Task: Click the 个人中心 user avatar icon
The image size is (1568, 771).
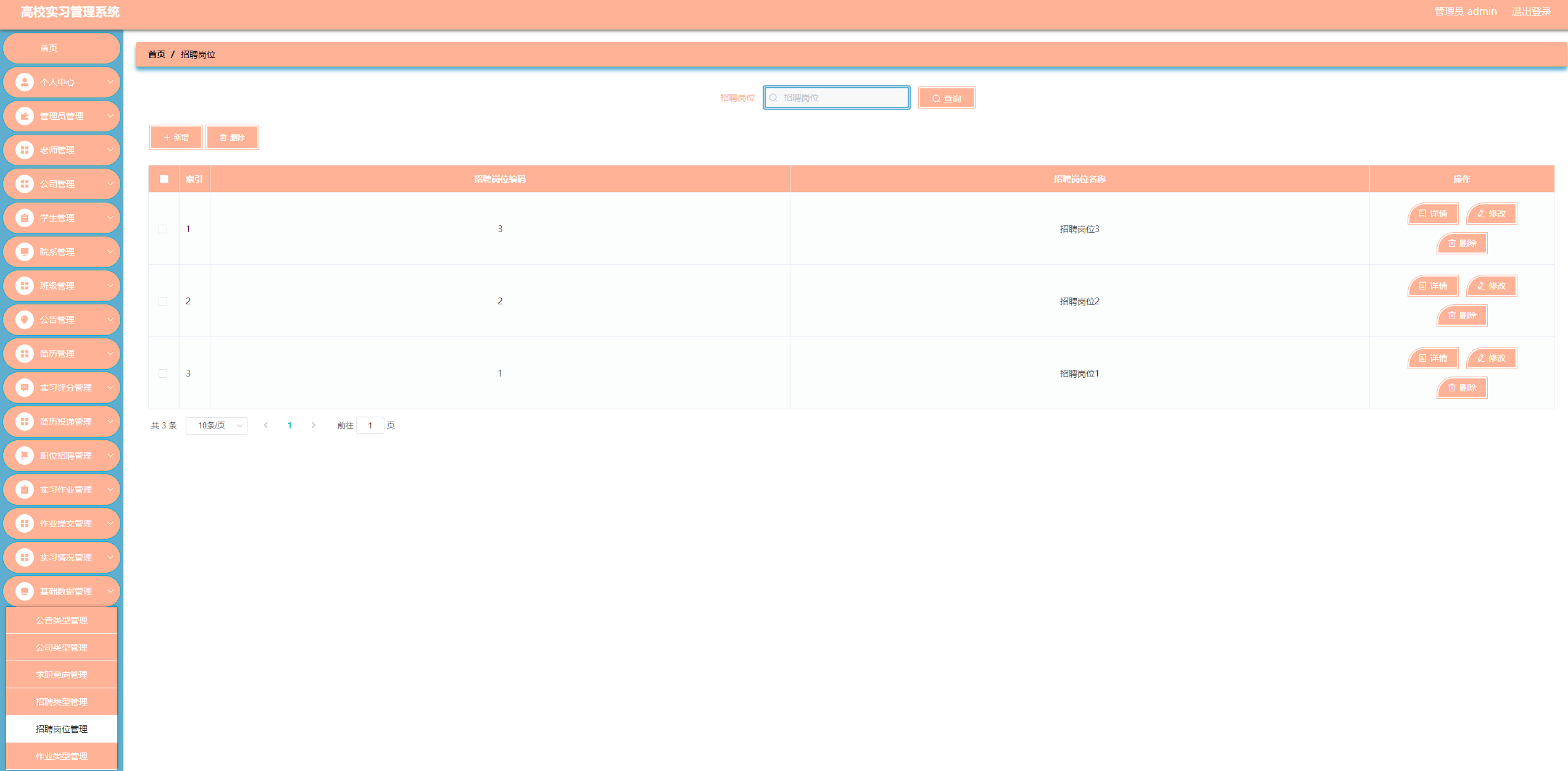Action: coord(25,82)
